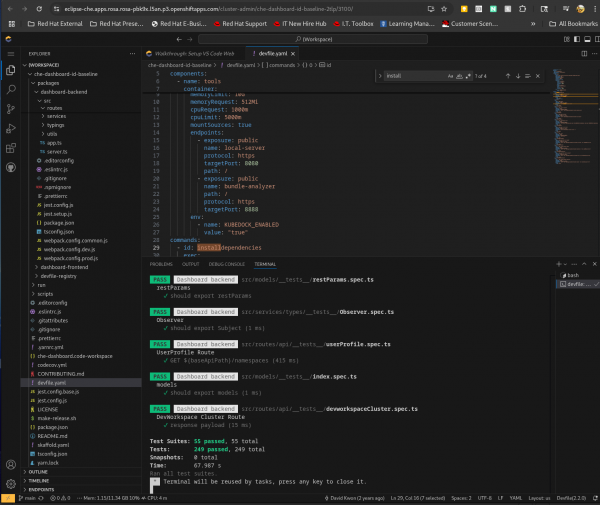
Task: Close the find widget
Action: [538, 76]
